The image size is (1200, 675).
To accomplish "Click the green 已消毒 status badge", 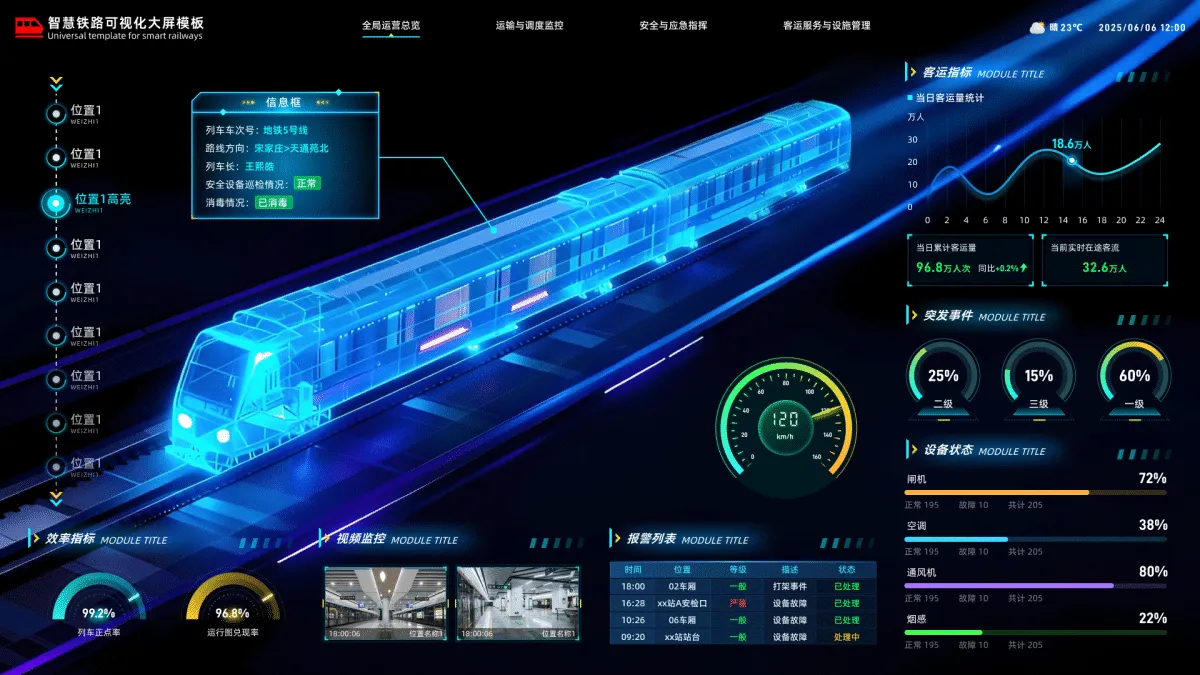I will 273,202.
